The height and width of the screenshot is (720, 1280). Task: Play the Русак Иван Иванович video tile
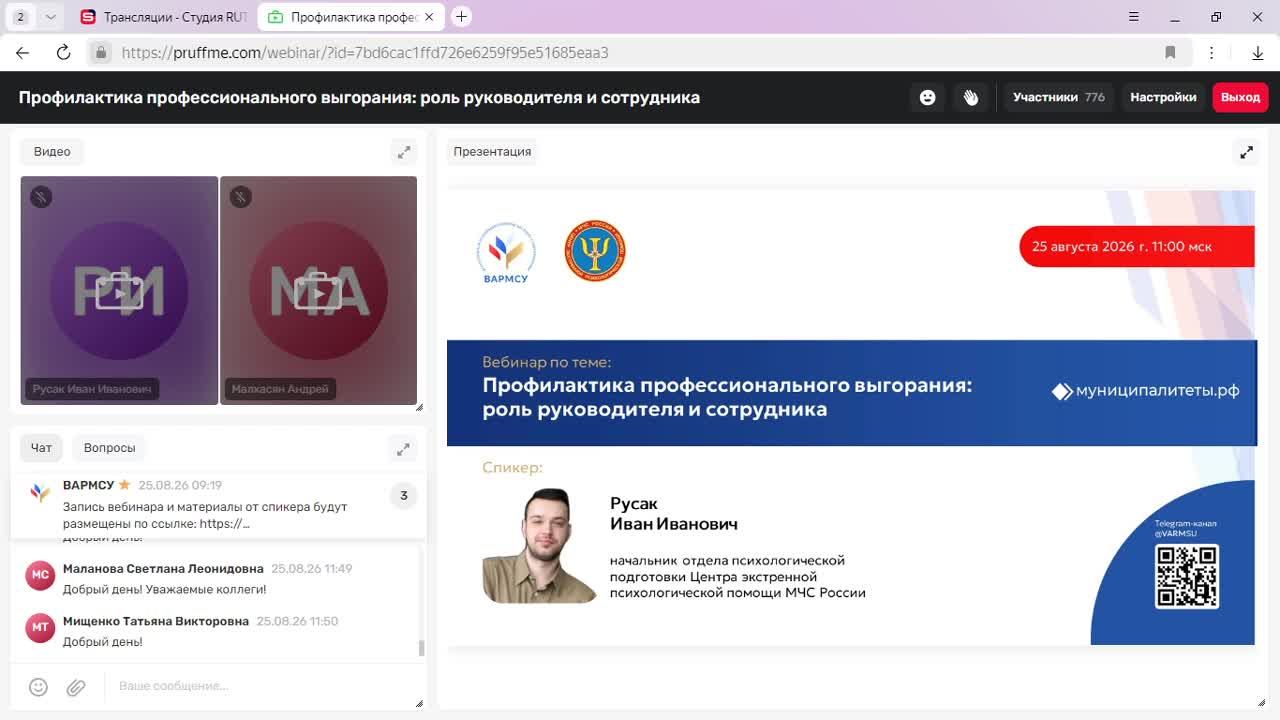pos(119,292)
